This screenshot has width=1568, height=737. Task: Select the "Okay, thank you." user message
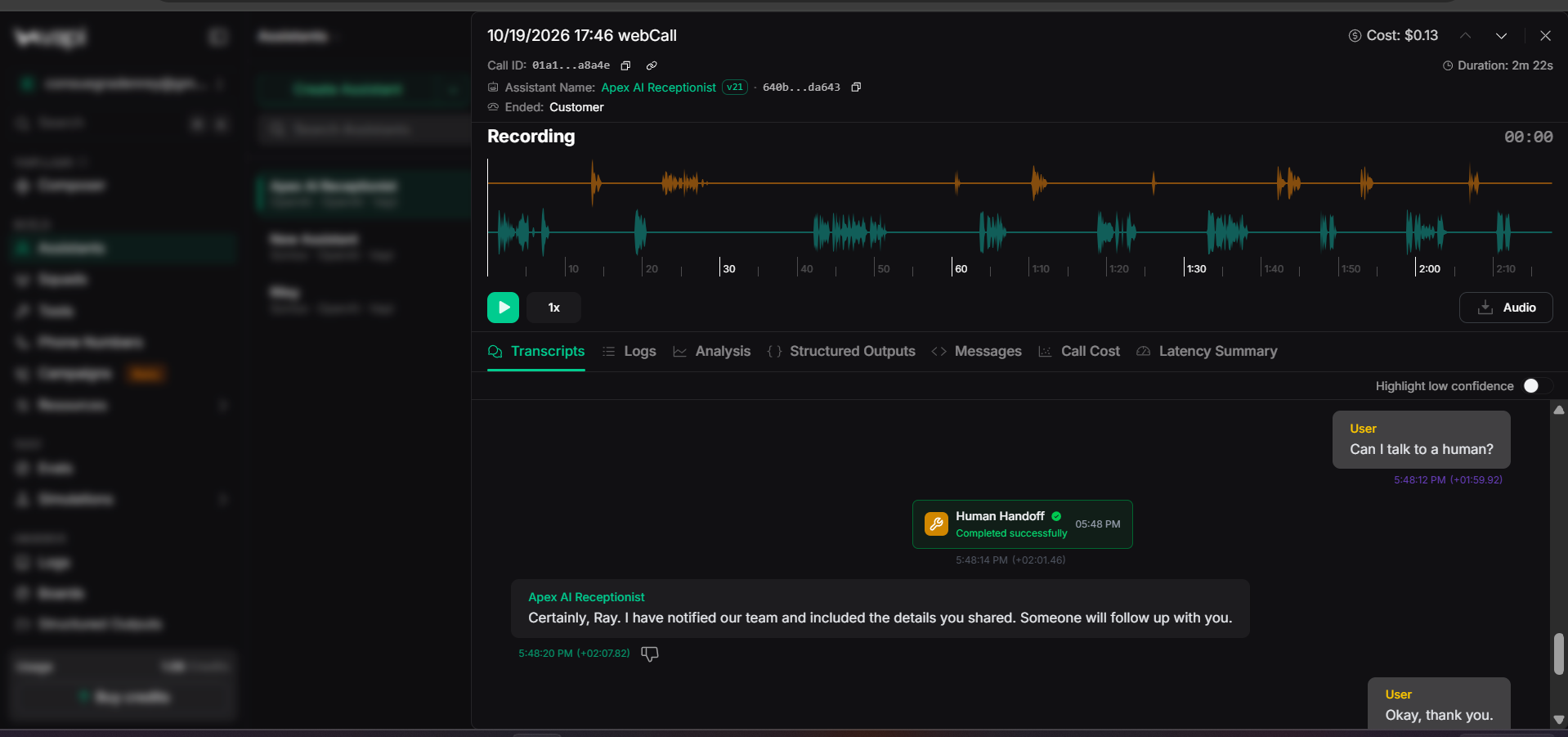point(1439,703)
